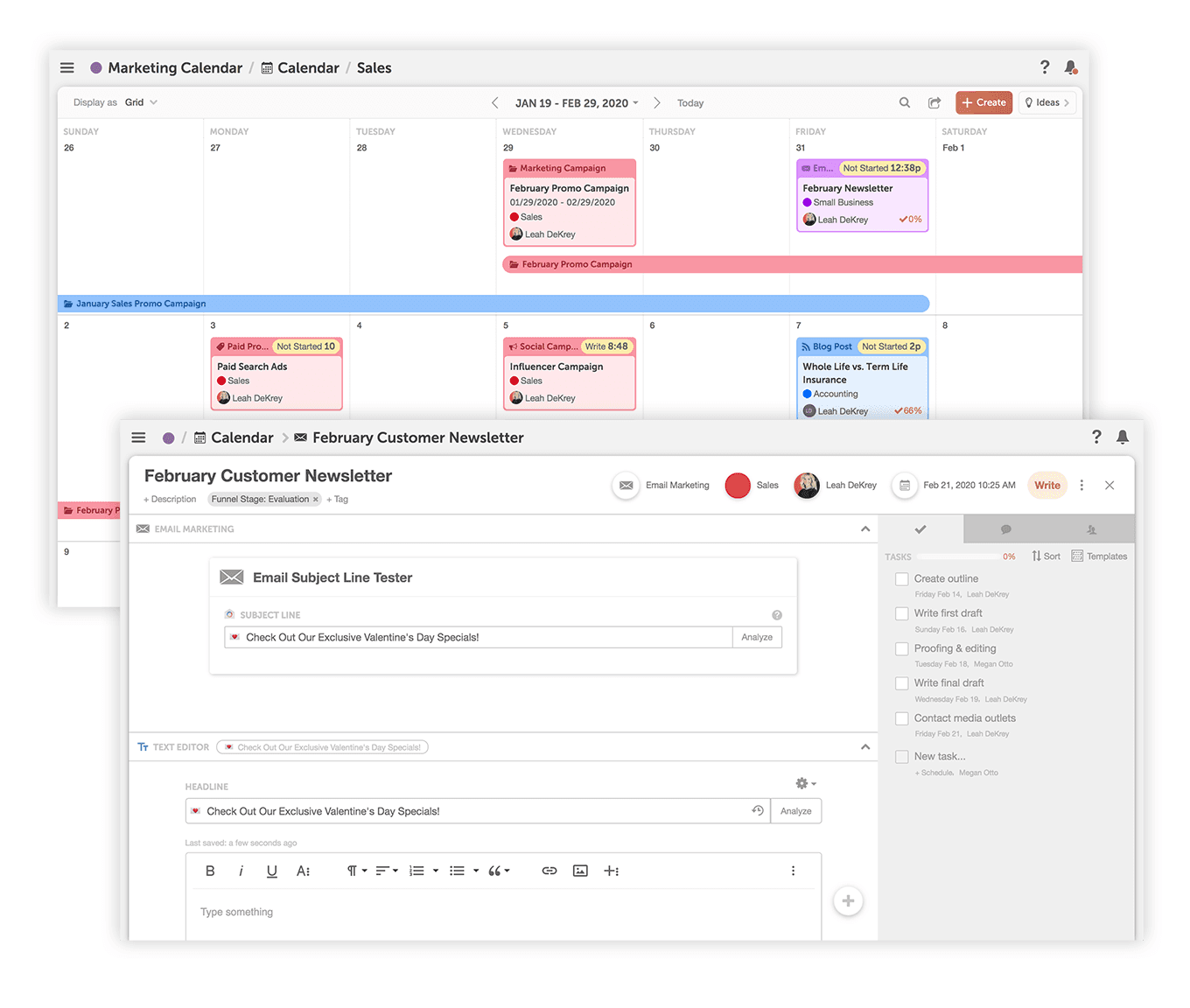1190x1008 pixels.
Task: Open the Display as Grid dropdown
Action: pyautogui.click(x=141, y=102)
